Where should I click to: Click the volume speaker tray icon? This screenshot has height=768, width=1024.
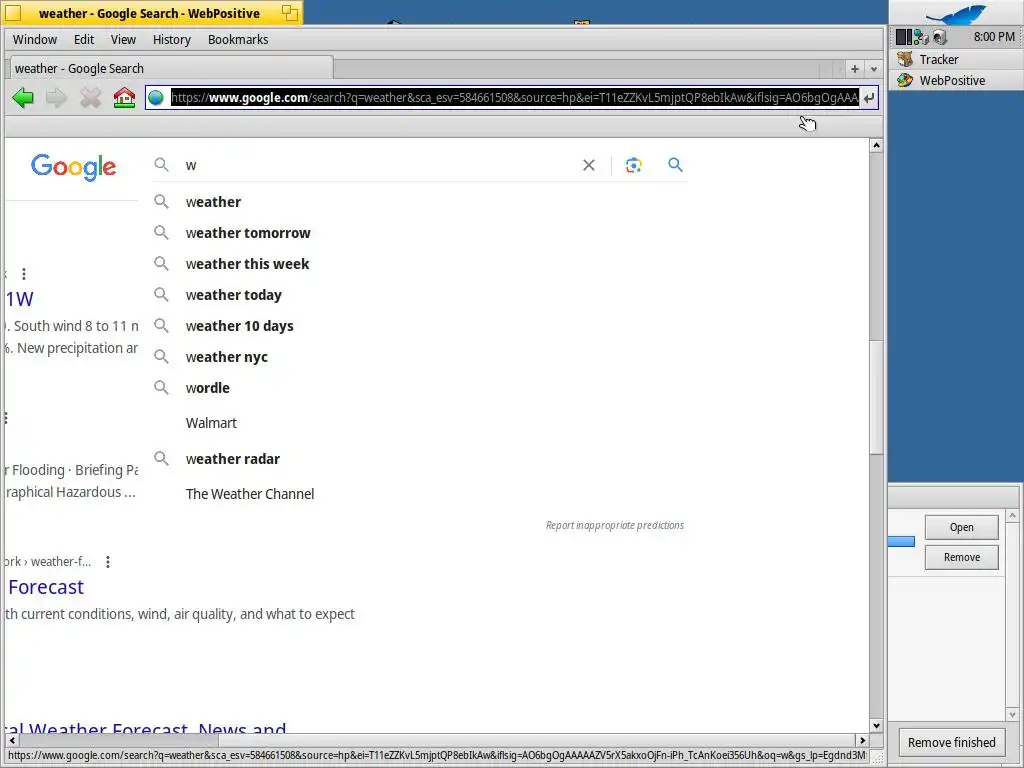[939, 37]
